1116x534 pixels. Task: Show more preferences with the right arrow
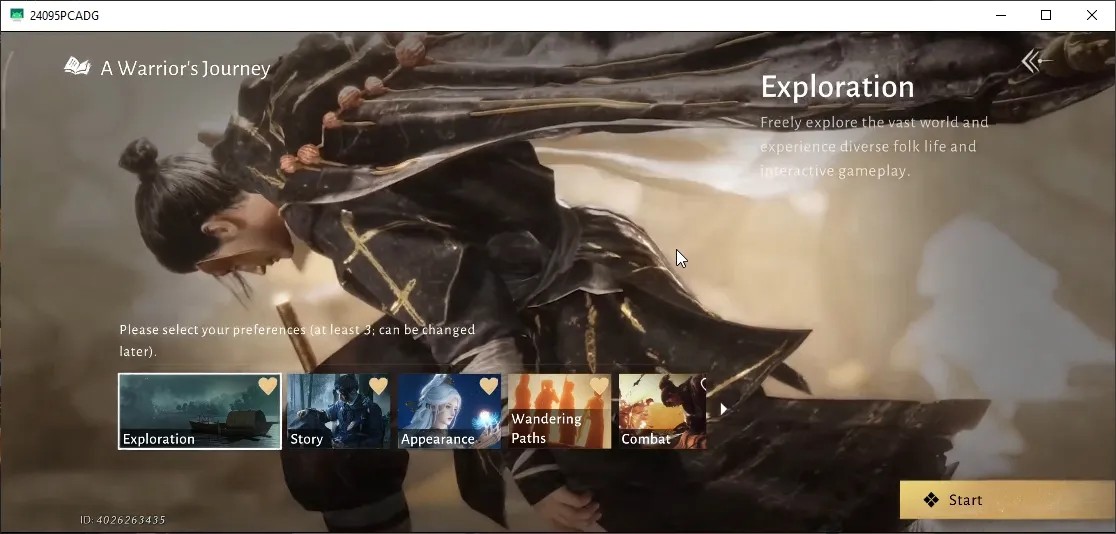(724, 409)
